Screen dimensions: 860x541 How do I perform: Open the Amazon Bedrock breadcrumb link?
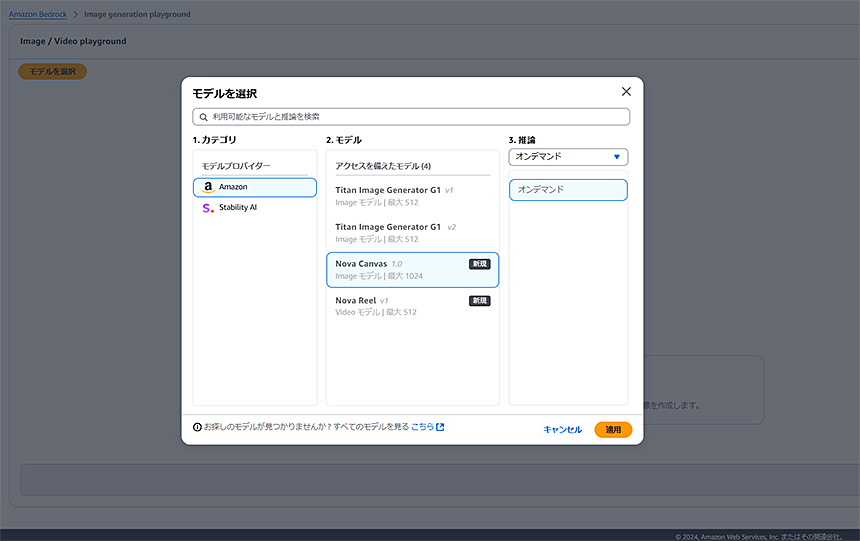tap(38, 14)
